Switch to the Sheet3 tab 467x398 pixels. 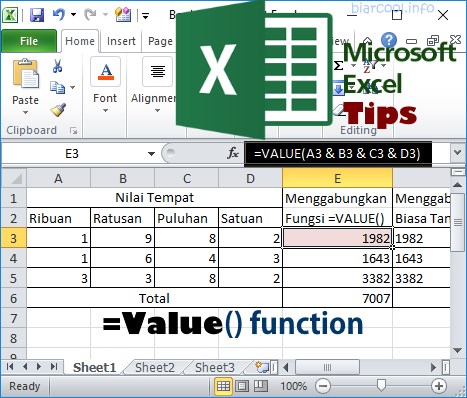(x=215, y=367)
